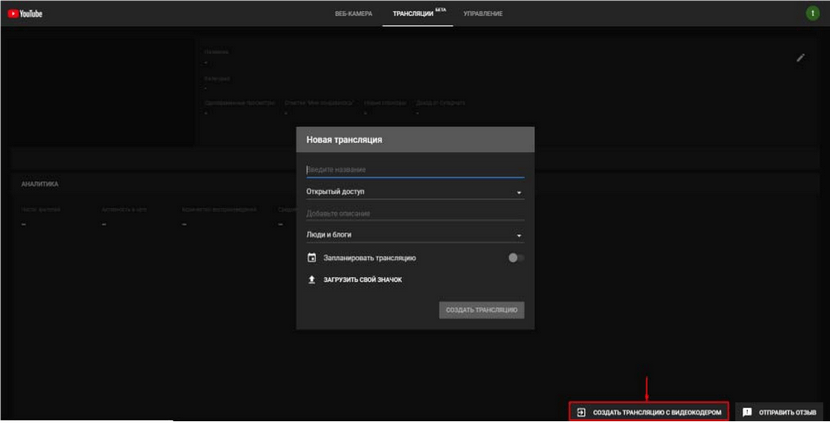Open the account avatar menu
This screenshot has height=423, width=830.
click(812, 13)
